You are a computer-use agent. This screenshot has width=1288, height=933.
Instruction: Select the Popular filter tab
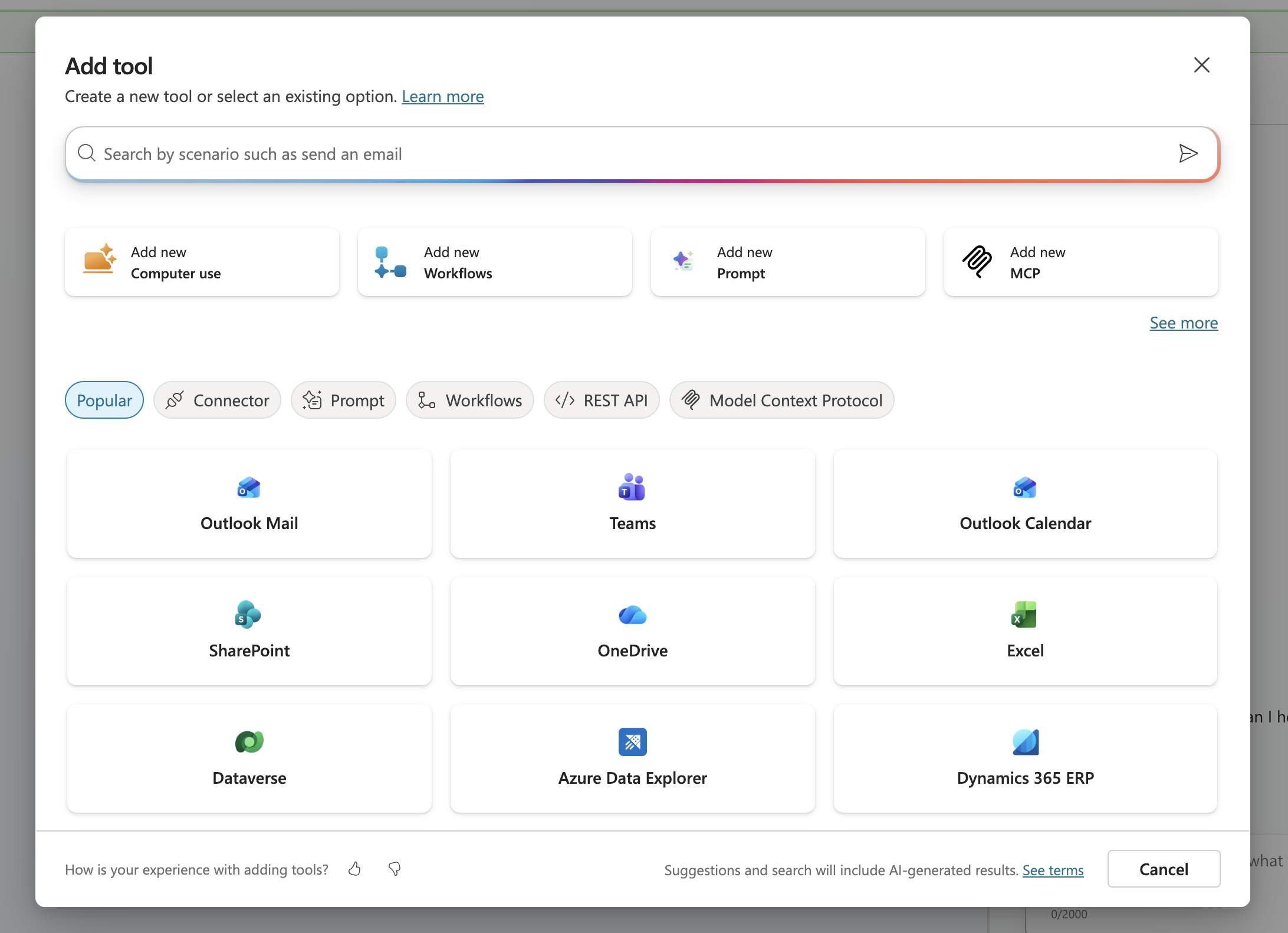104,400
